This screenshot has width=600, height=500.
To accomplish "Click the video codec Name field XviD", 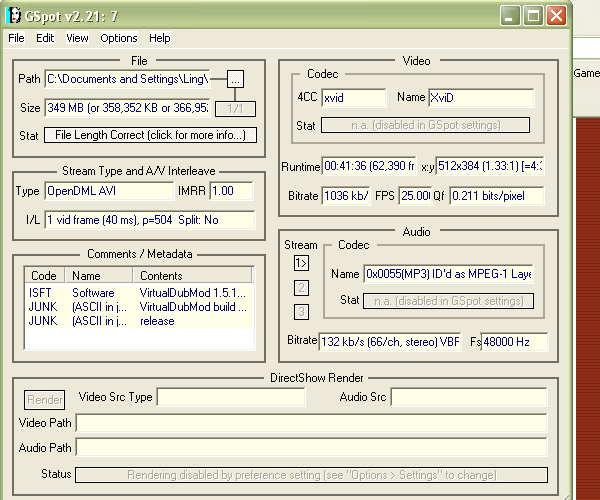I will [481, 98].
